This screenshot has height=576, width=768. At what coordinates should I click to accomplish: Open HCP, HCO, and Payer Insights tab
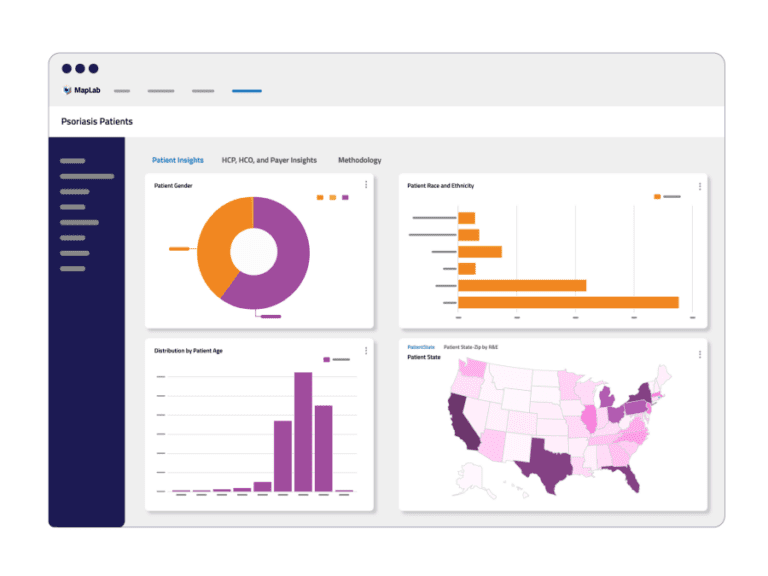tap(269, 160)
